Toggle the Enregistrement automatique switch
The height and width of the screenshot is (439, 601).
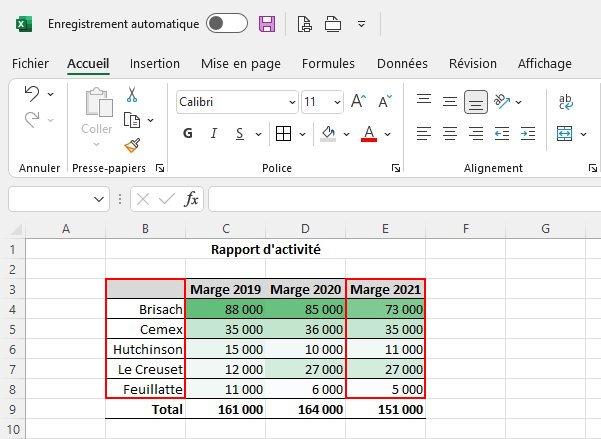click(226, 24)
